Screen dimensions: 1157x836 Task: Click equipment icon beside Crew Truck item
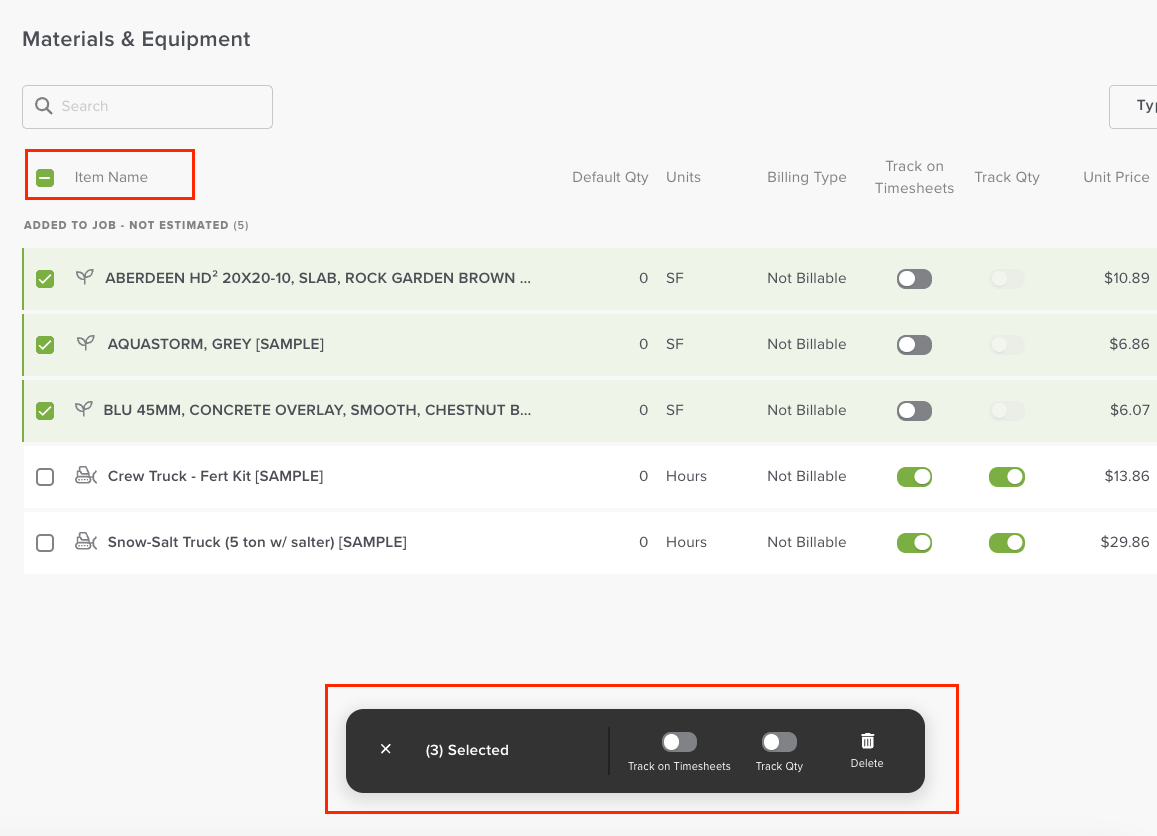click(x=86, y=476)
